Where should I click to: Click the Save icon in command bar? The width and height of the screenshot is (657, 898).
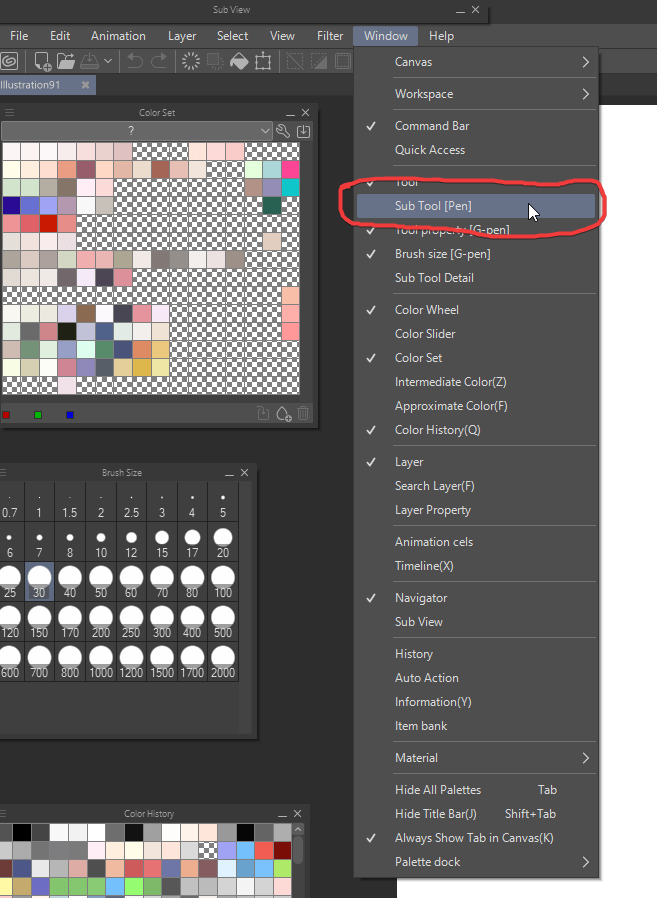click(x=89, y=61)
